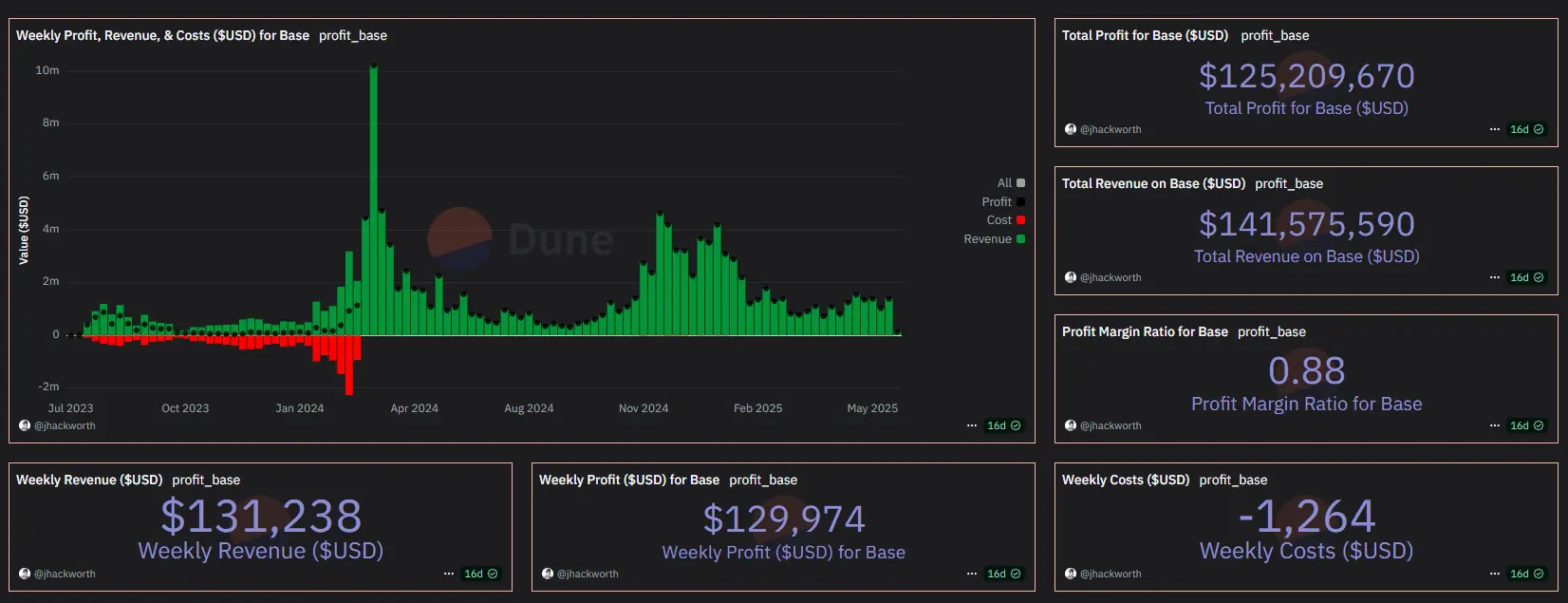Click the red Cost color swatch in the legend

click(1021, 220)
